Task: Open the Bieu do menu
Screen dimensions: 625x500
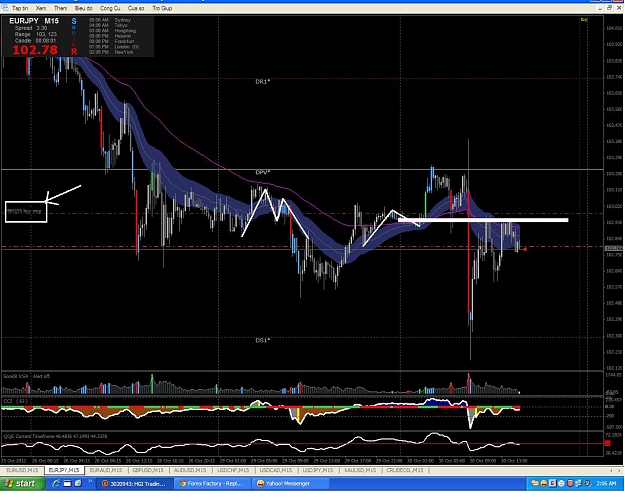Action: (x=84, y=8)
